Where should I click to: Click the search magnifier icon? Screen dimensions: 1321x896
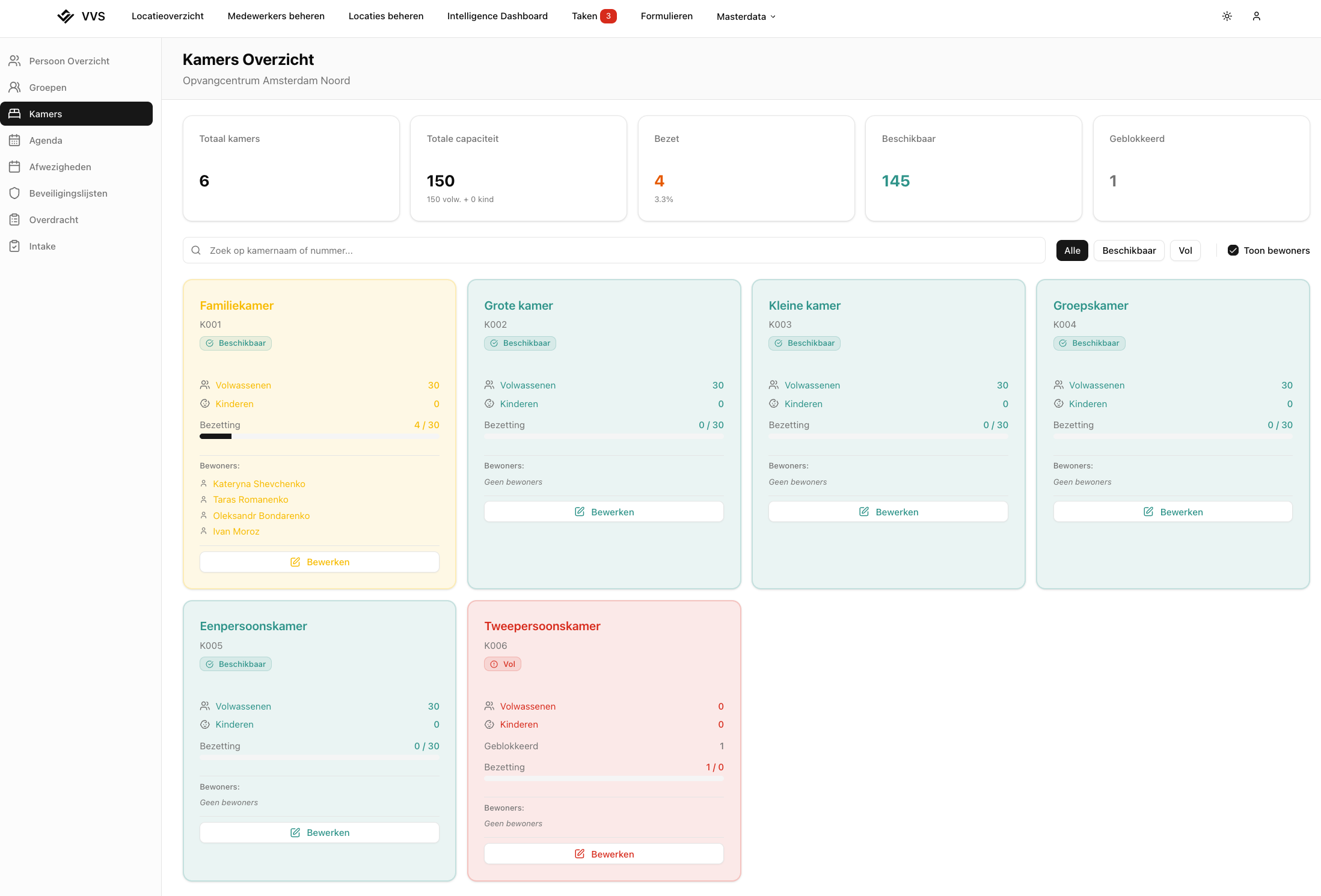(x=196, y=250)
